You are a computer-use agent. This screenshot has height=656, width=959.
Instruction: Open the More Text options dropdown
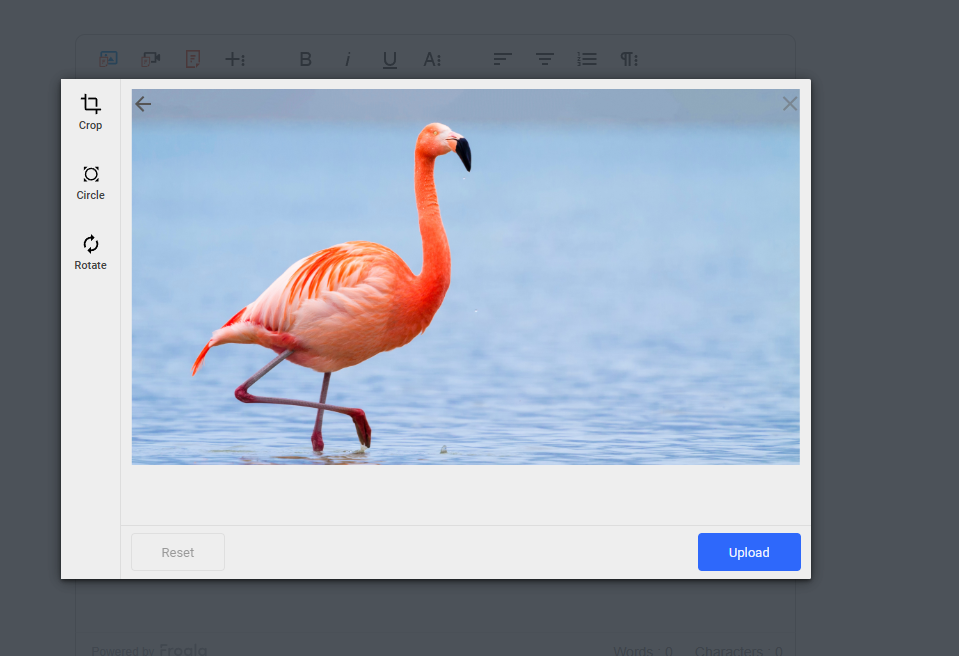point(431,59)
